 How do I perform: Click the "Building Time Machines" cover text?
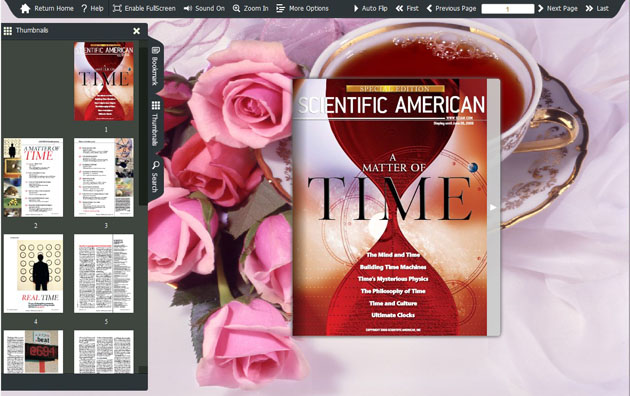click(x=393, y=267)
